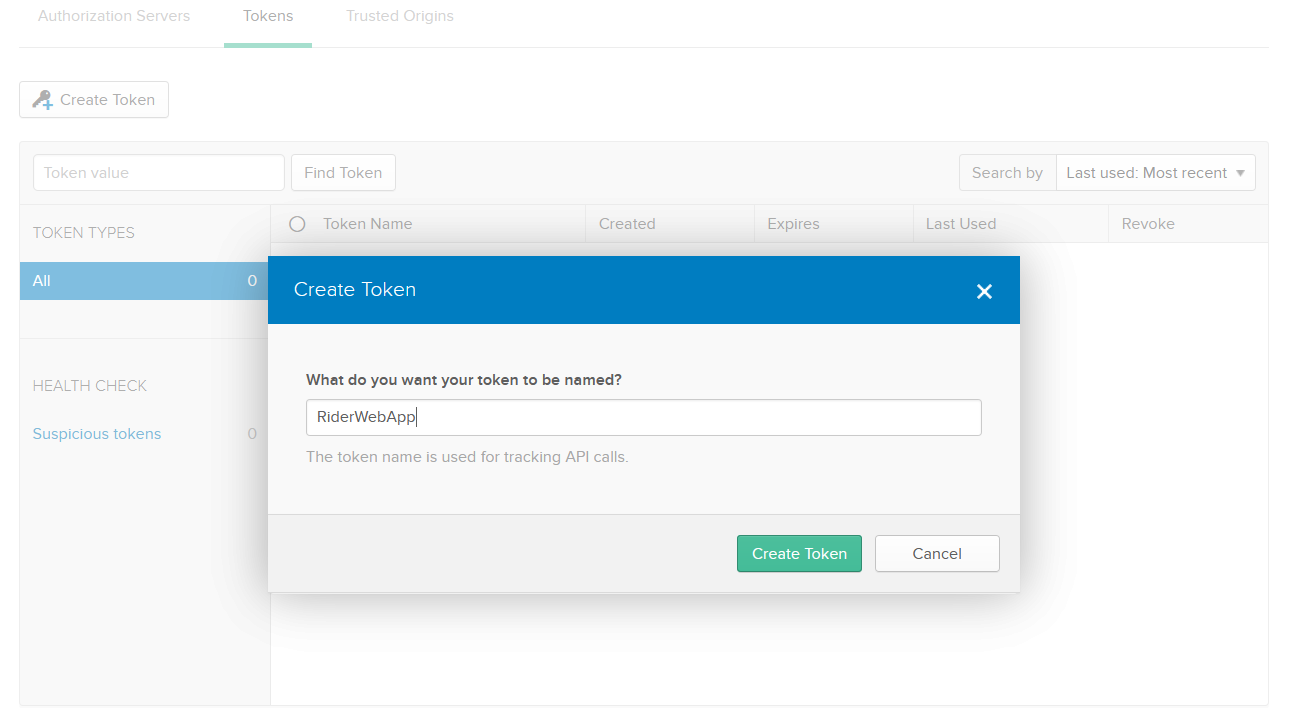Viewport: 1290px width, 725px height.
Task: Toggle the select-all circle beside Token Name
Action: tap(297, 224)
